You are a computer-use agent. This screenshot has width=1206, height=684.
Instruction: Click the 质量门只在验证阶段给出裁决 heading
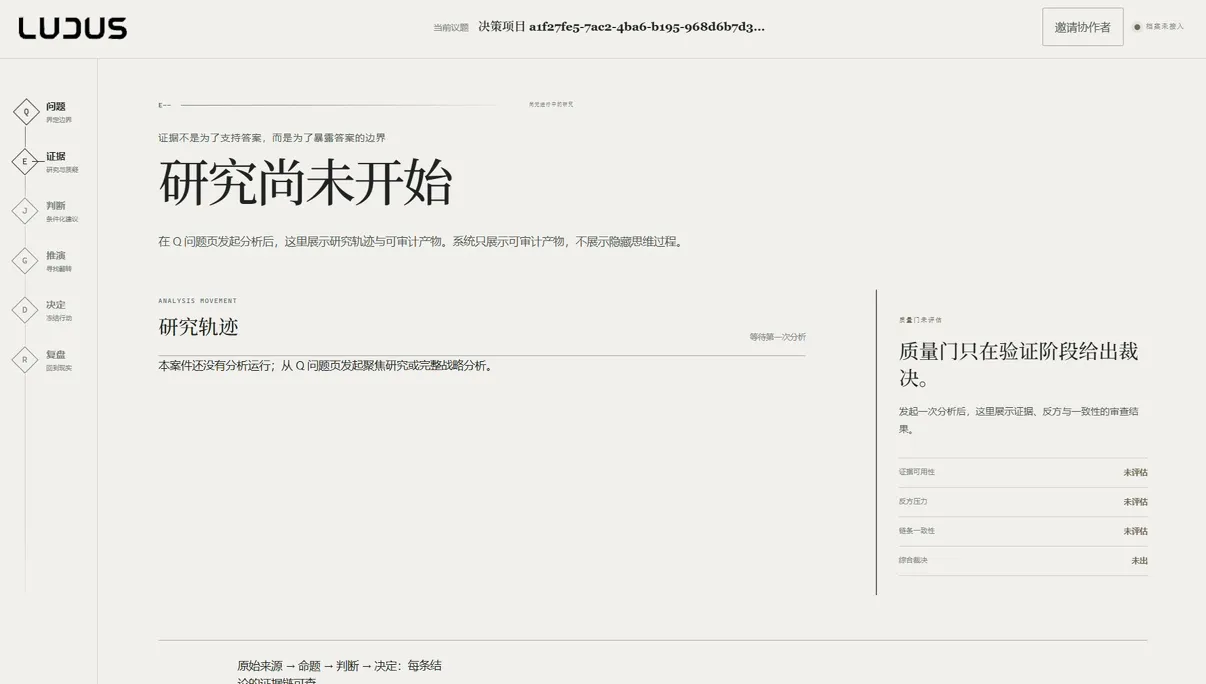(x=1018, y=365)
